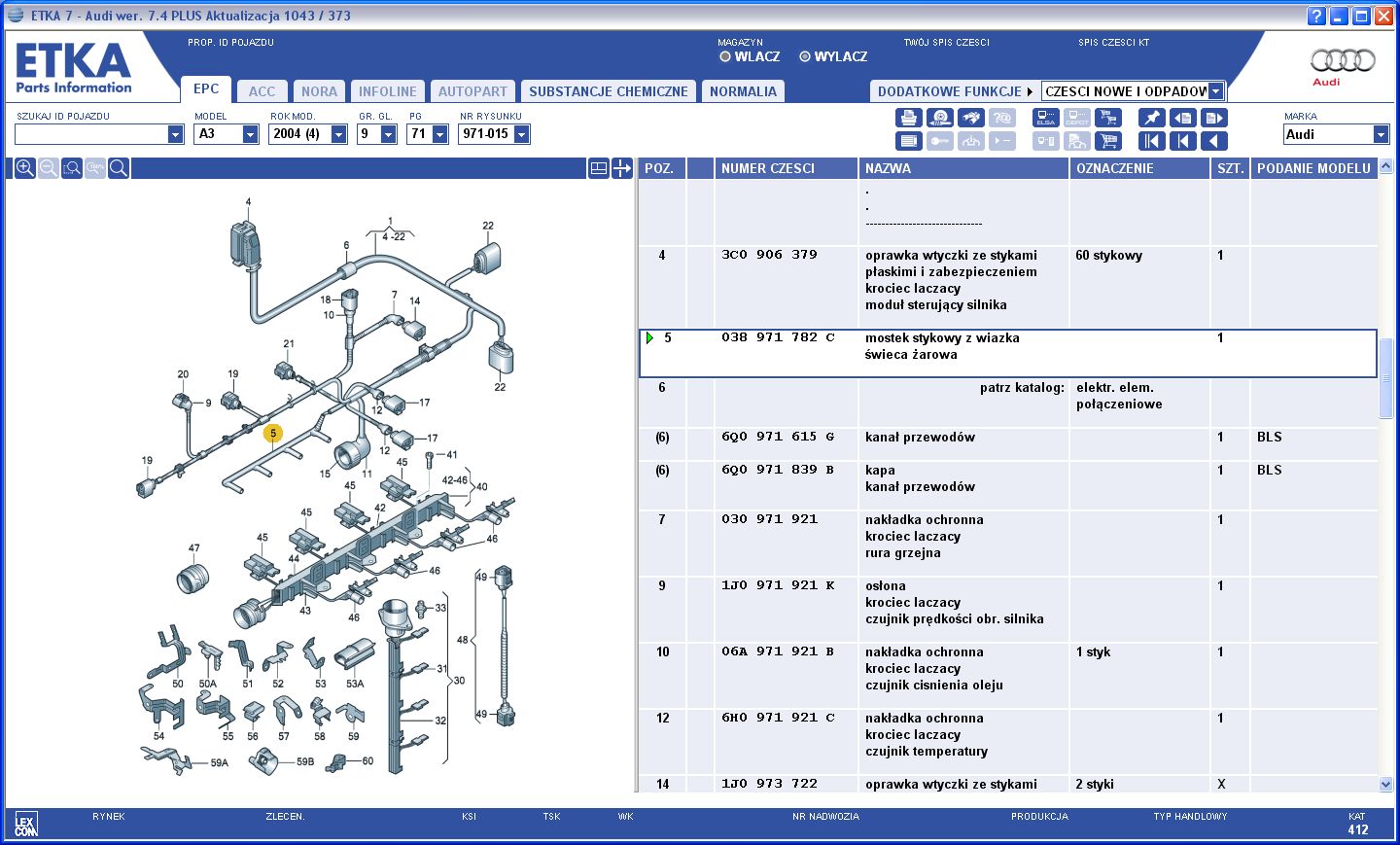Select part 1J0 971 921 K
The height and width of the screenshot is (845, 1400).
(778, 585)
